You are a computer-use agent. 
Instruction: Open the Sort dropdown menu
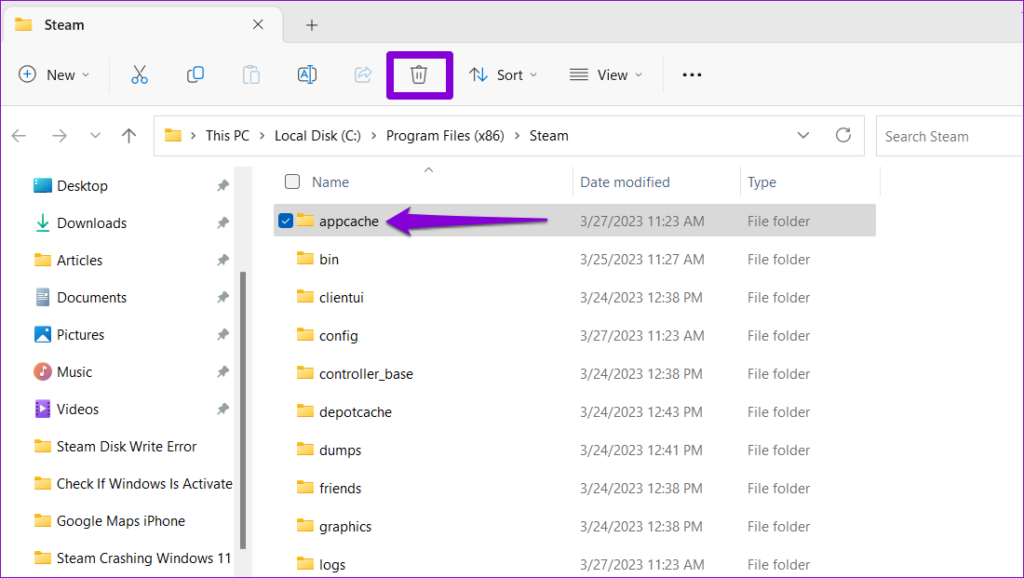pos(503,74)
